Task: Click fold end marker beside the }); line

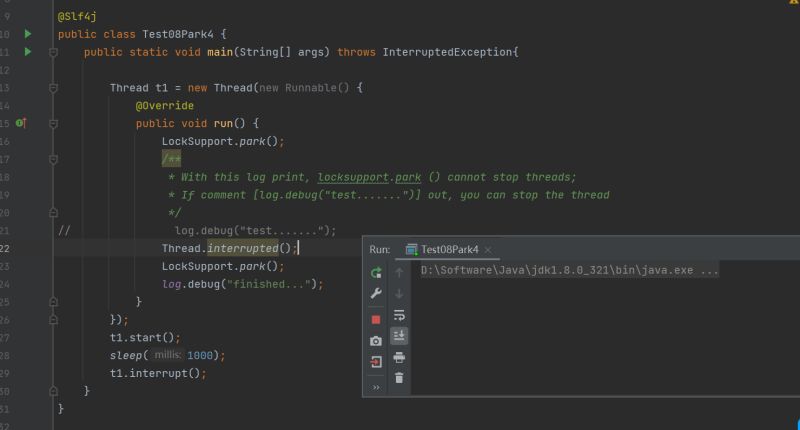Action: point(53,320)
